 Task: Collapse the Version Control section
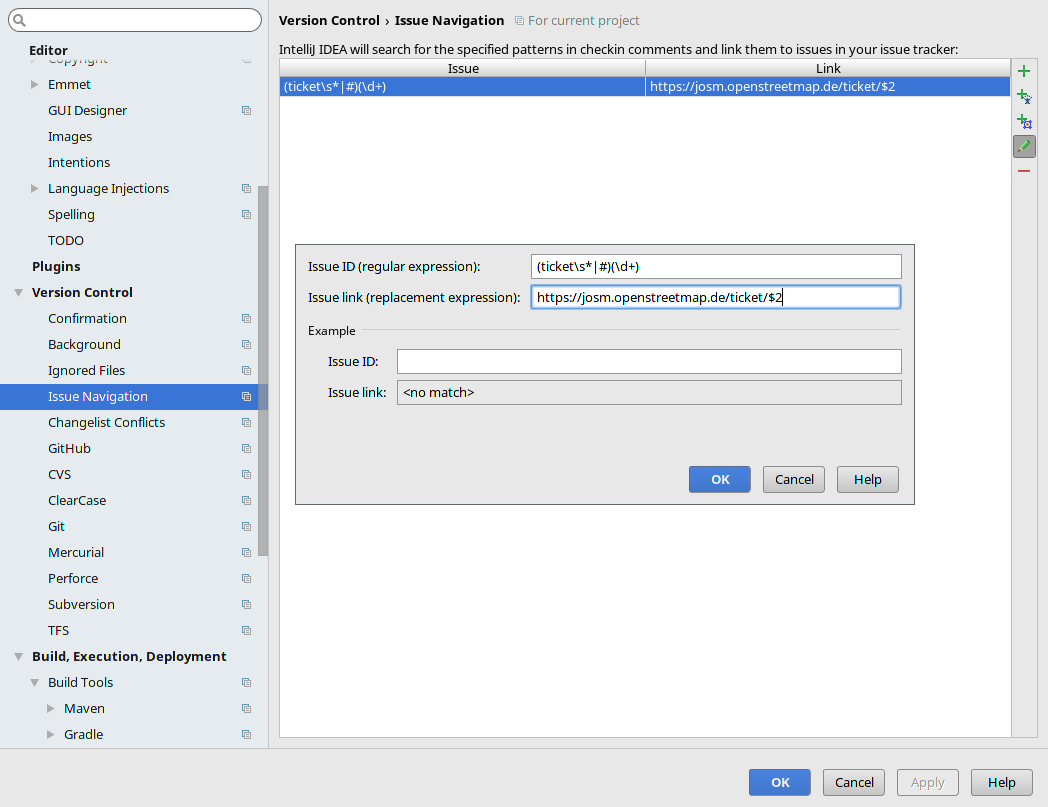coord(18,293)
